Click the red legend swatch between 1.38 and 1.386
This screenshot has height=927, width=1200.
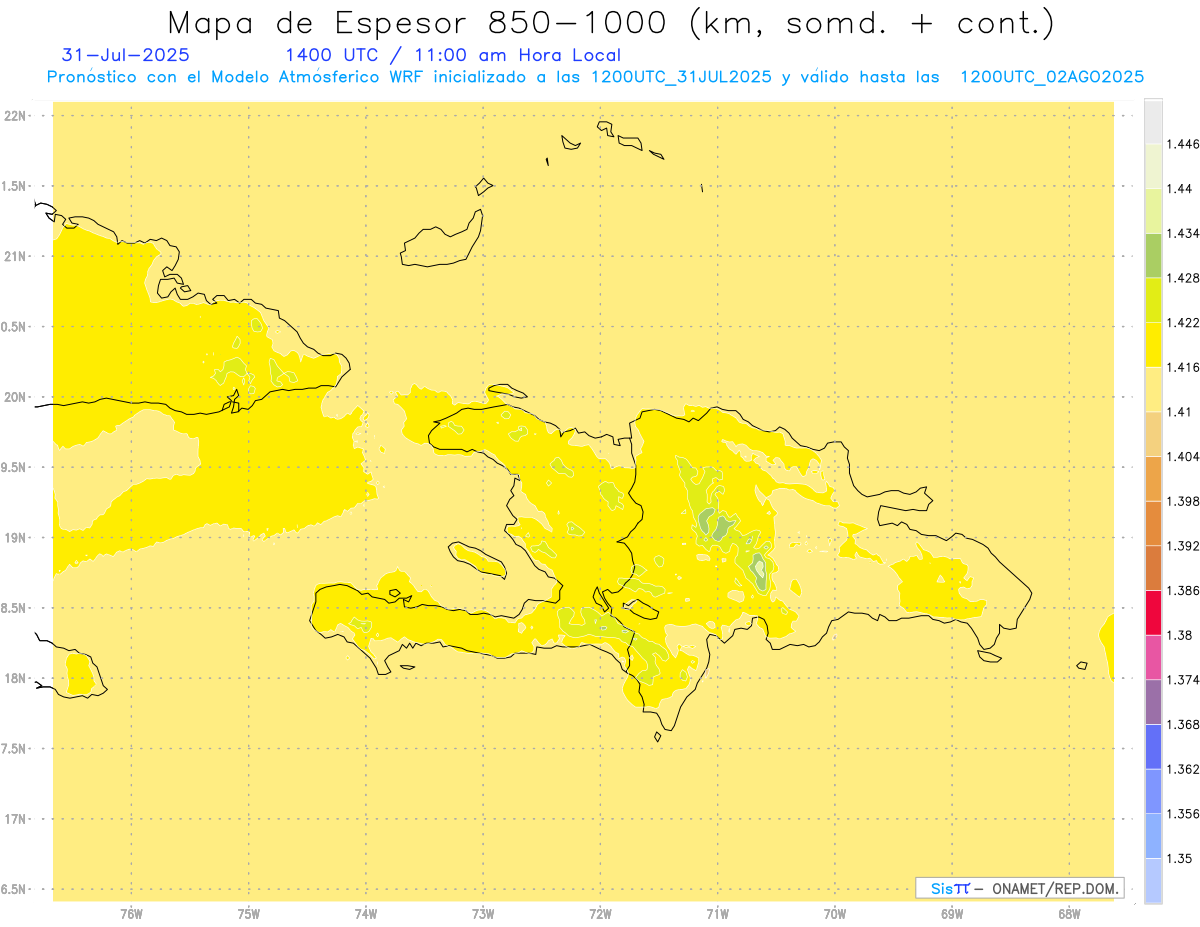(1153, 612)
